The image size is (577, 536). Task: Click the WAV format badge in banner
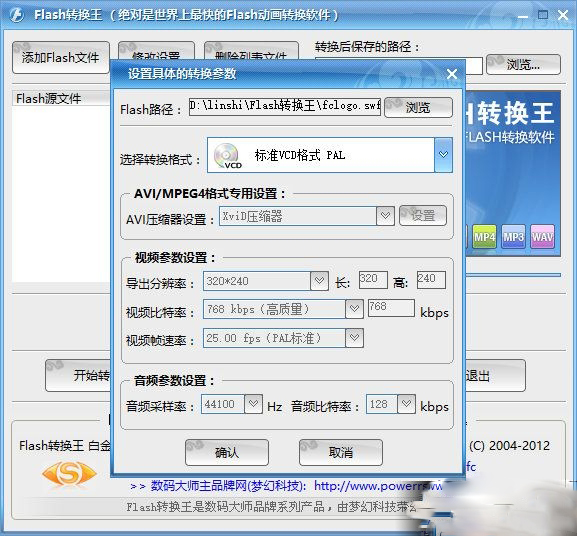point(542,237)
